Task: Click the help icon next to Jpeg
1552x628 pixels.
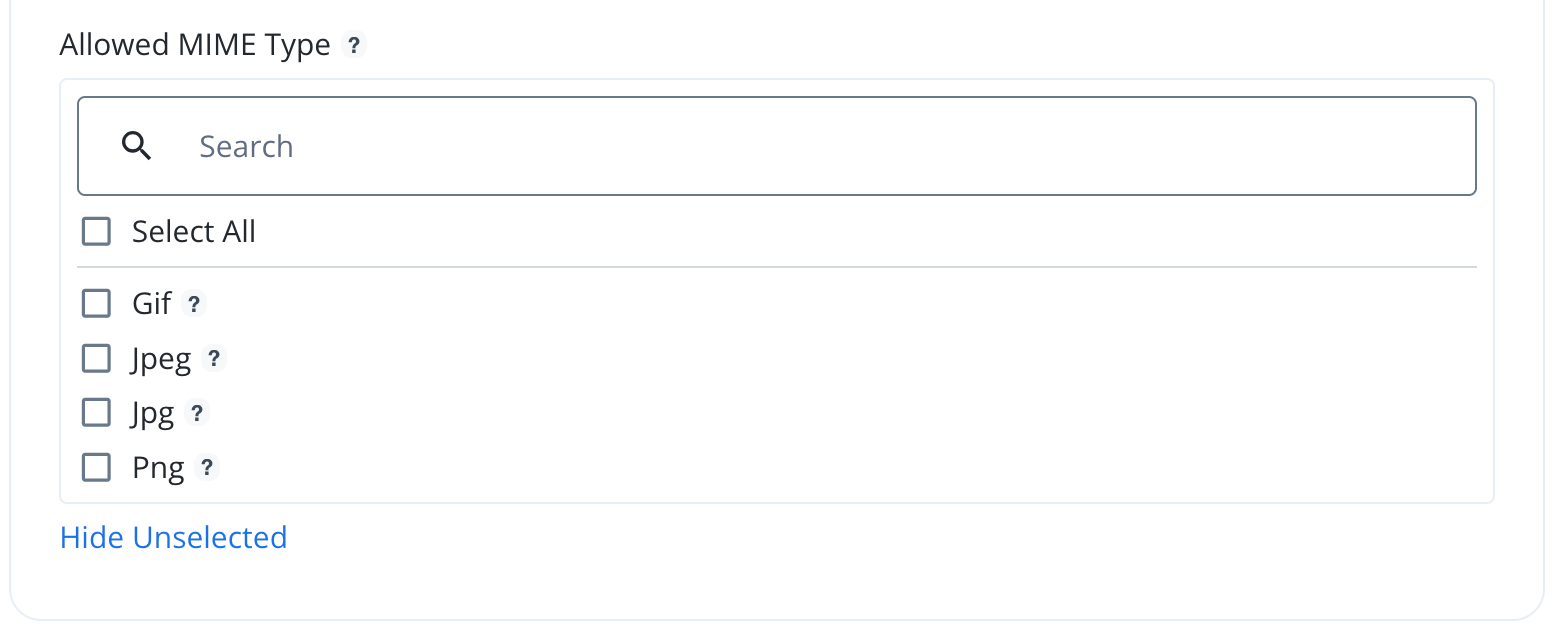Action: coord(216,358)
